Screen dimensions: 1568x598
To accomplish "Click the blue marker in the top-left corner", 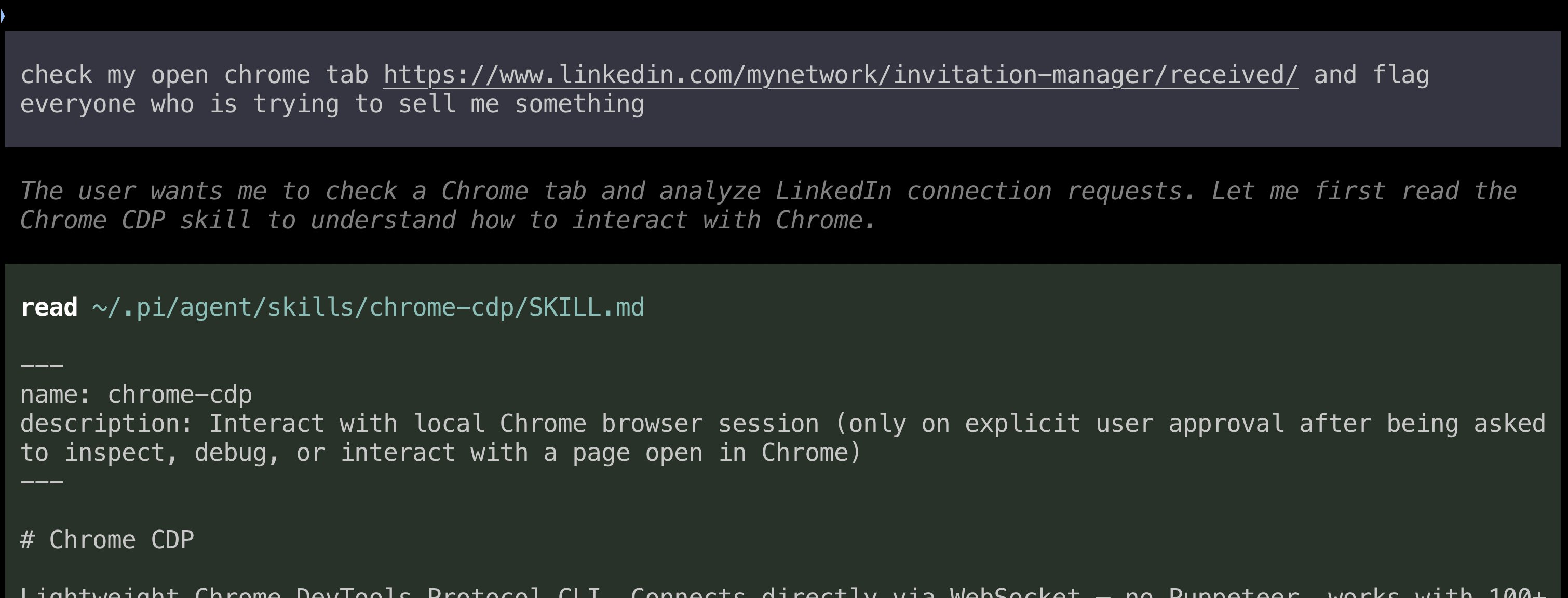I will (3, 15).
